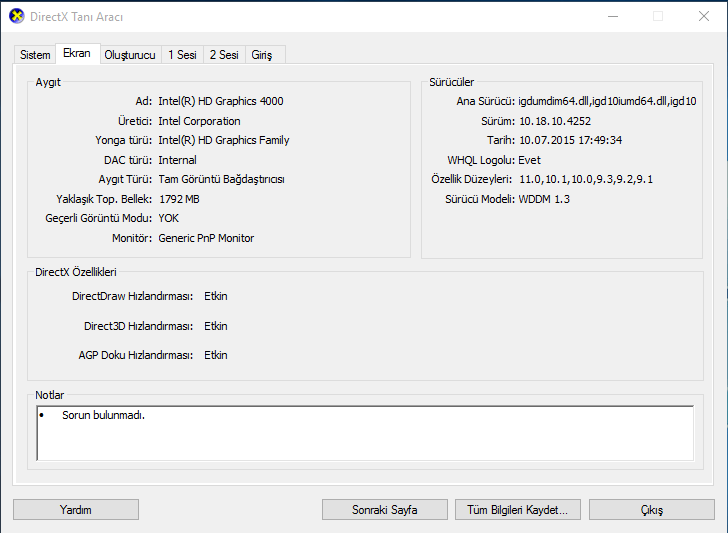Click the 'AGP Doku Hızlandırması:' label
The height and width of the screenshot is (533, 728).
pyautogui.click(x=136, y=355)
